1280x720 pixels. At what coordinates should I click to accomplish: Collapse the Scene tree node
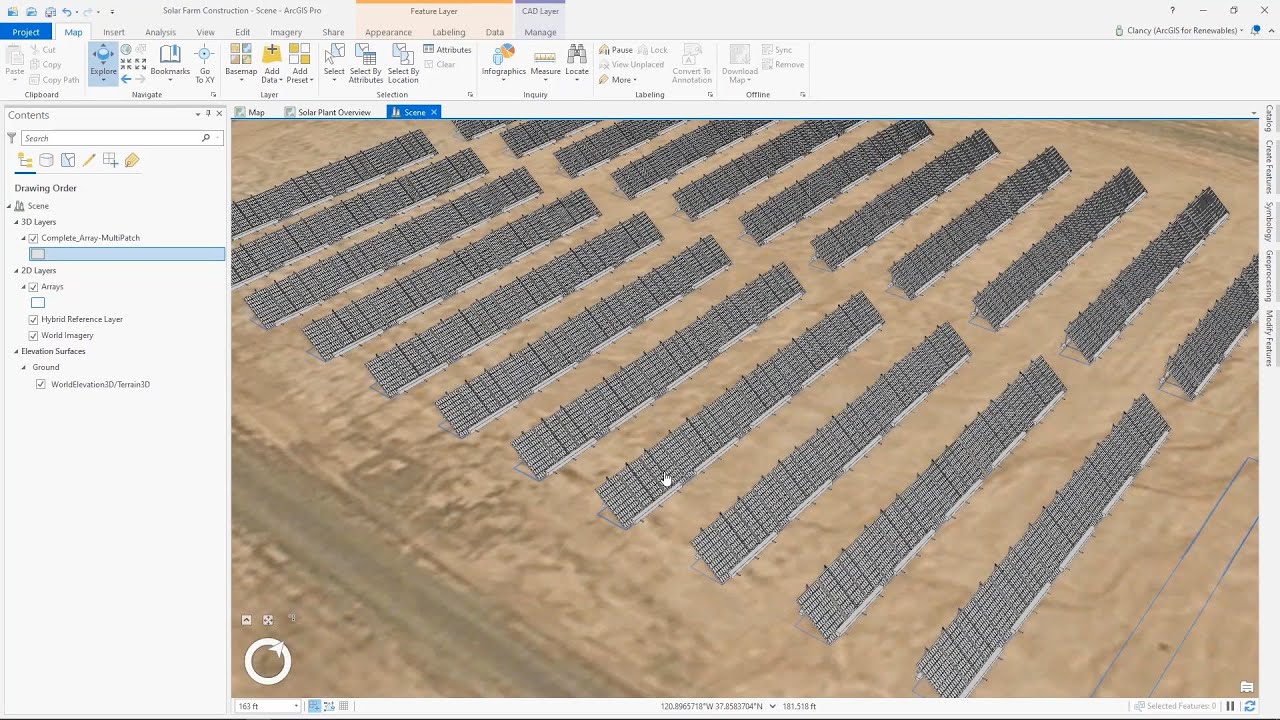pyautogui.click(x=9, y=206)
